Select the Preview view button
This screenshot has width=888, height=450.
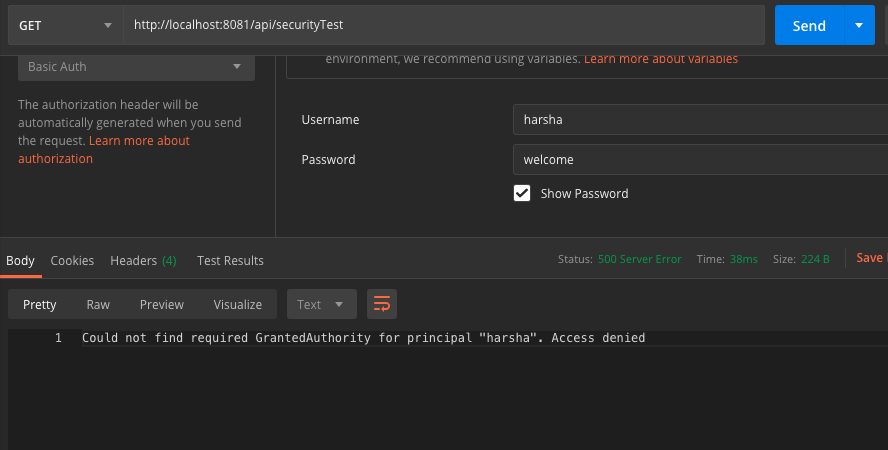coord(162,304)
